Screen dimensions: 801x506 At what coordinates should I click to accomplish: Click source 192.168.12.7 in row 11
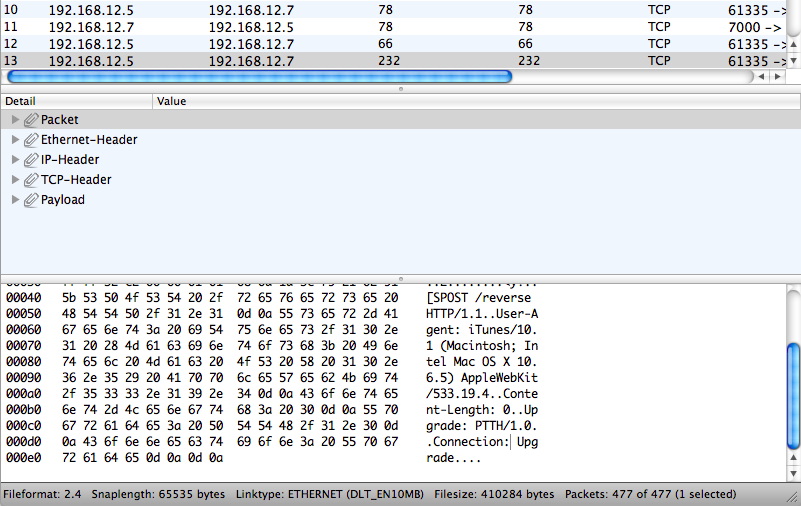click(x=91, y=27)
